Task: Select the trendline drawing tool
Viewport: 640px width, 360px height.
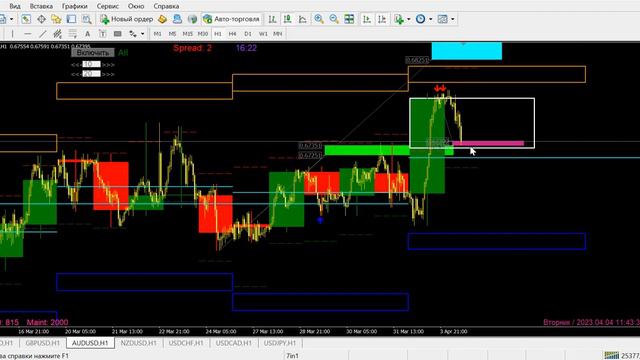Action: coord(42,34)
